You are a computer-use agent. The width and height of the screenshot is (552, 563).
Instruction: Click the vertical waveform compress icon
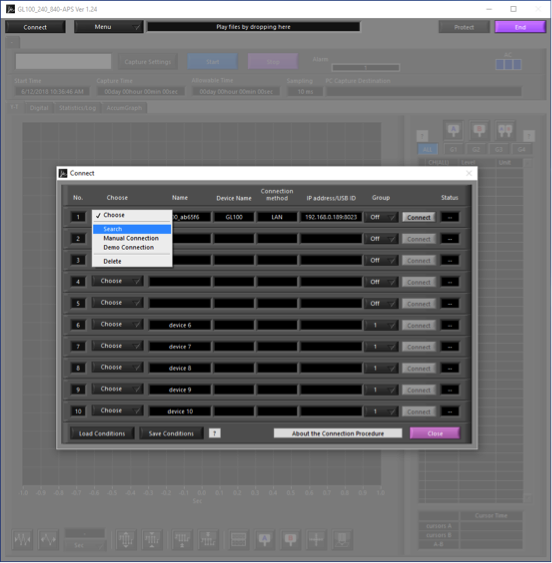click(x=152, y=539)
